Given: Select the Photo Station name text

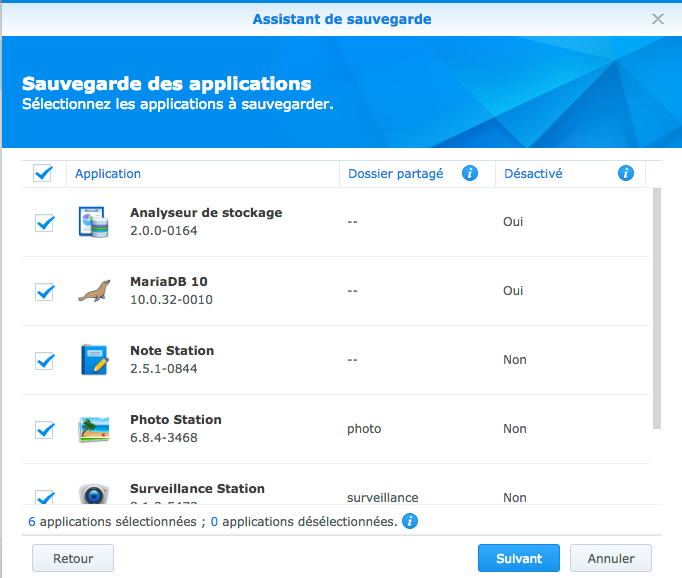Looking at the screenshot, I should [176, 420].
